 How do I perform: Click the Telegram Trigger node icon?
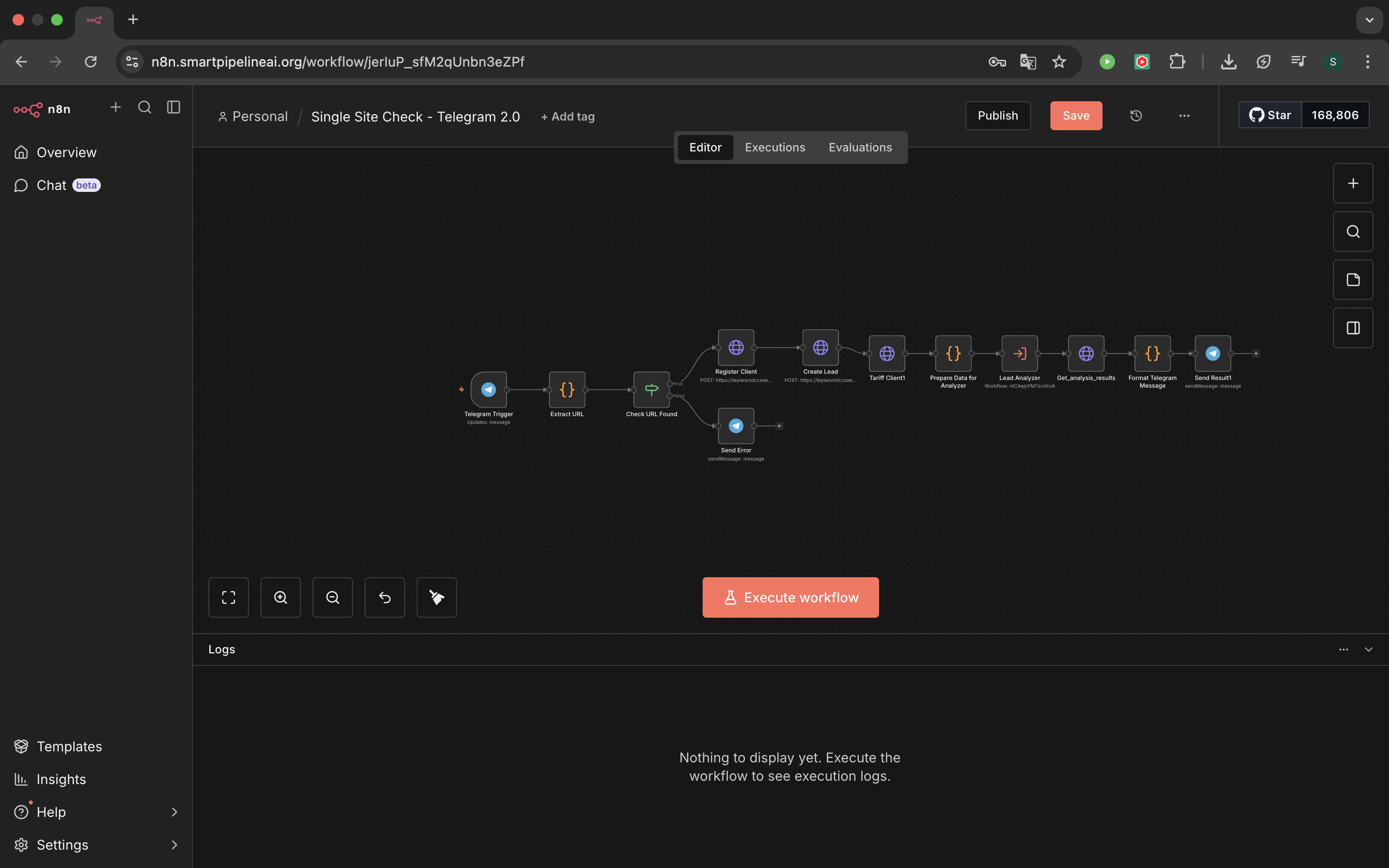click(489, 390)
